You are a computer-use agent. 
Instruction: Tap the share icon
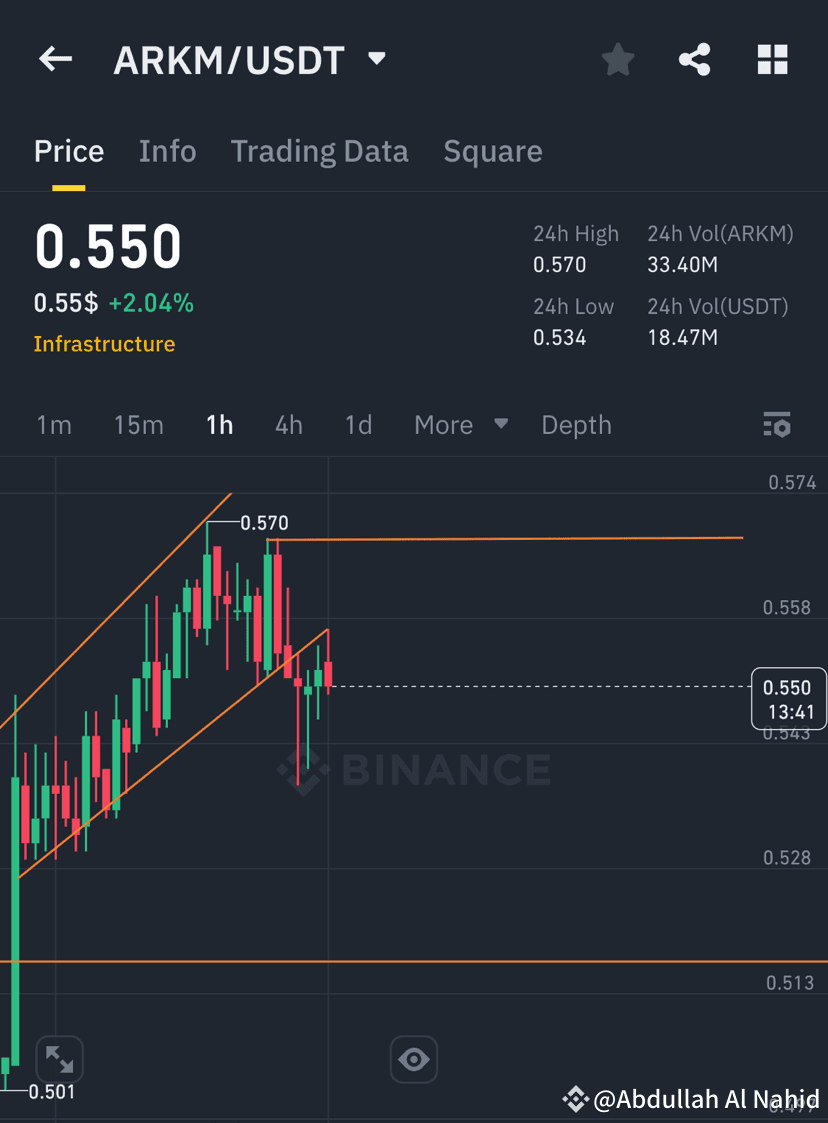695,59
